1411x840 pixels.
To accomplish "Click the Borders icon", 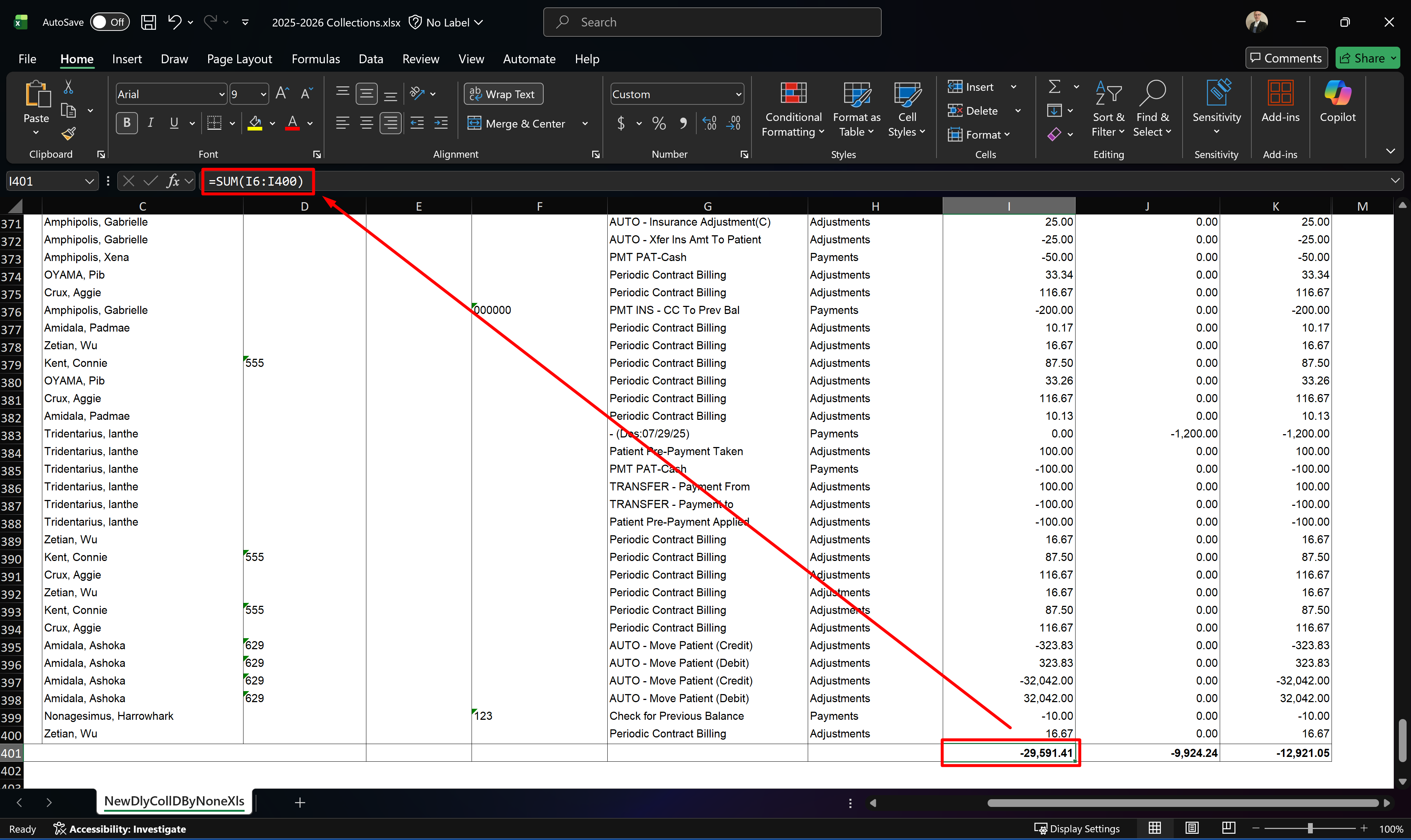I will click(214, 123).
